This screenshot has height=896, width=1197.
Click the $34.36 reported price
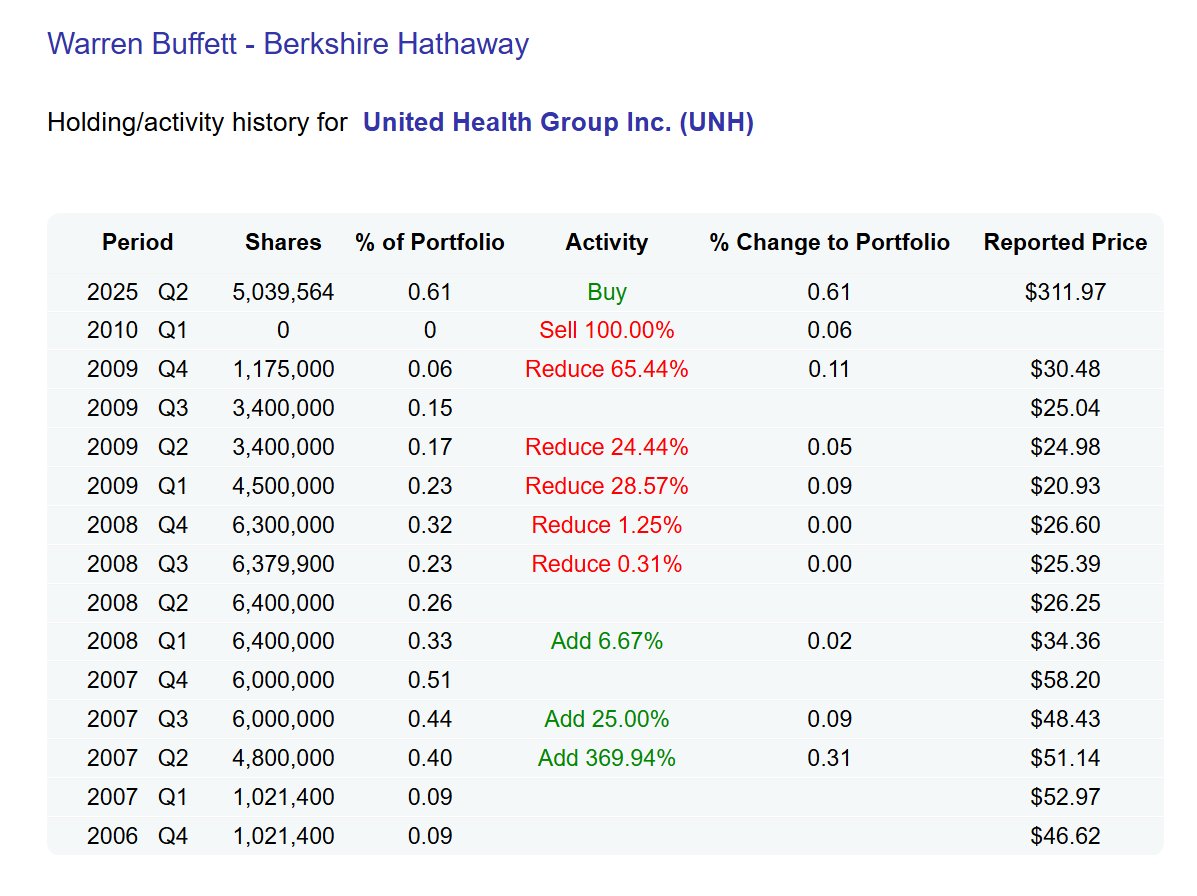pos(1065,641)
